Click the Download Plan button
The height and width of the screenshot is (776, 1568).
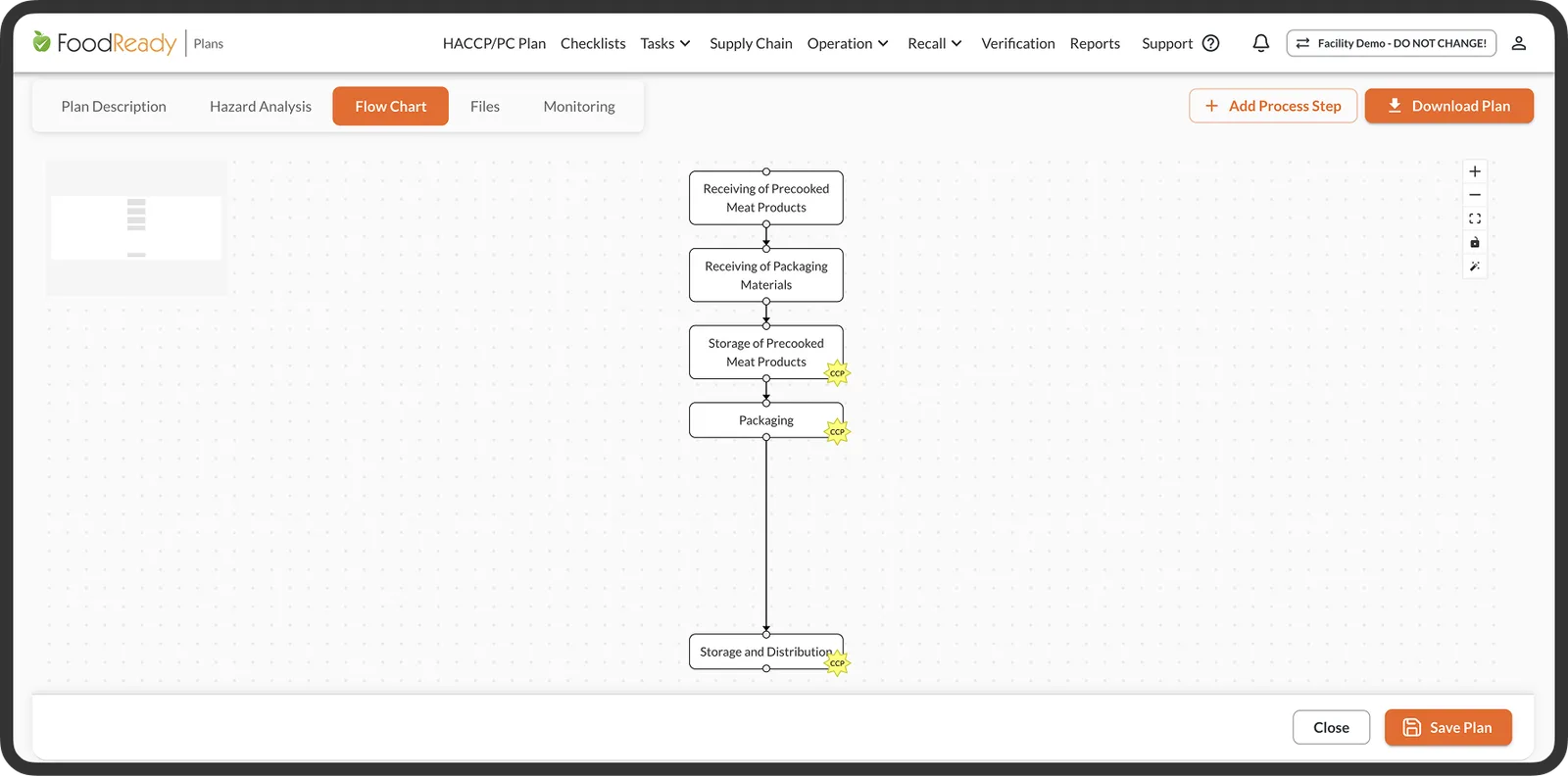pos(1449,106)
